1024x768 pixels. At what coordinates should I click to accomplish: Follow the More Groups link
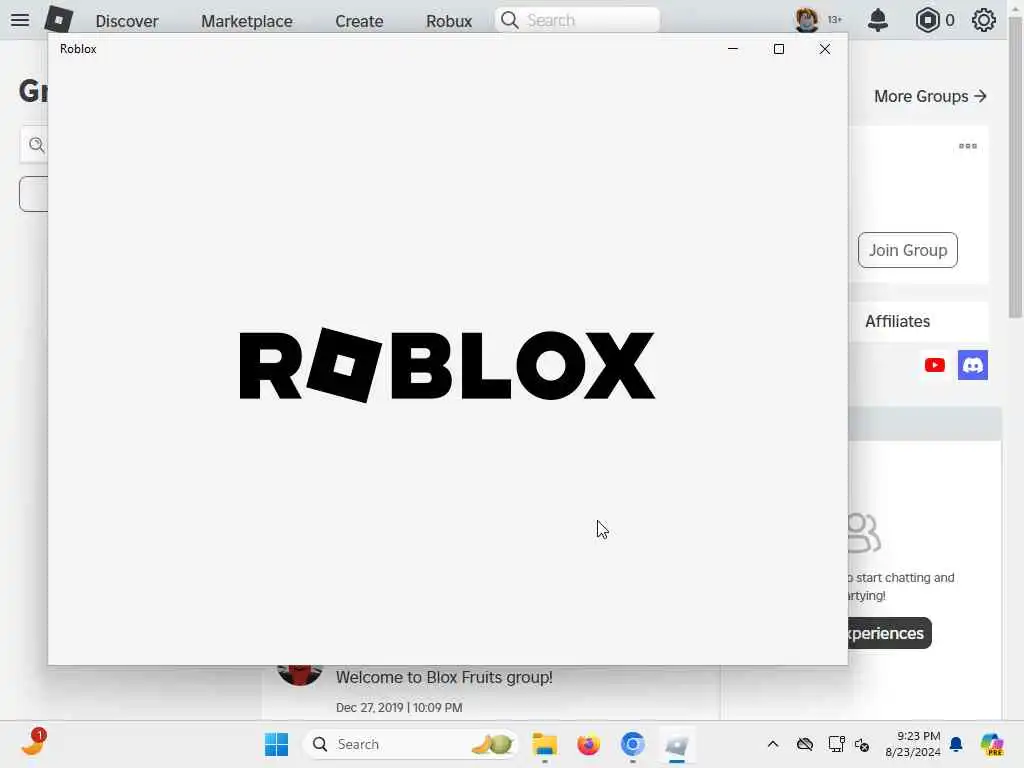tap(930, 96)
